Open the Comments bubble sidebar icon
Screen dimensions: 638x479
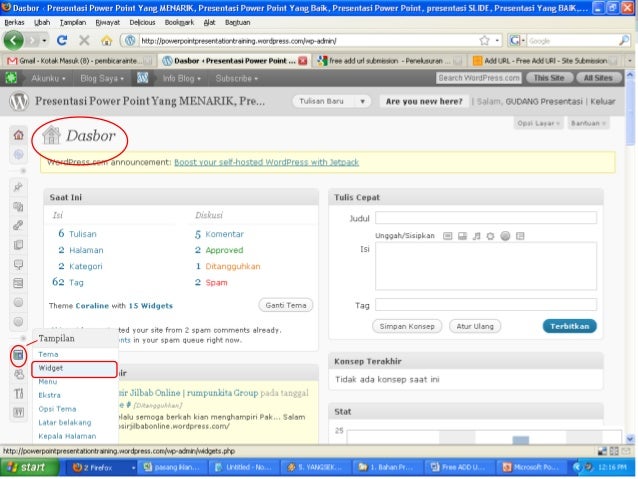coord(18,264)
